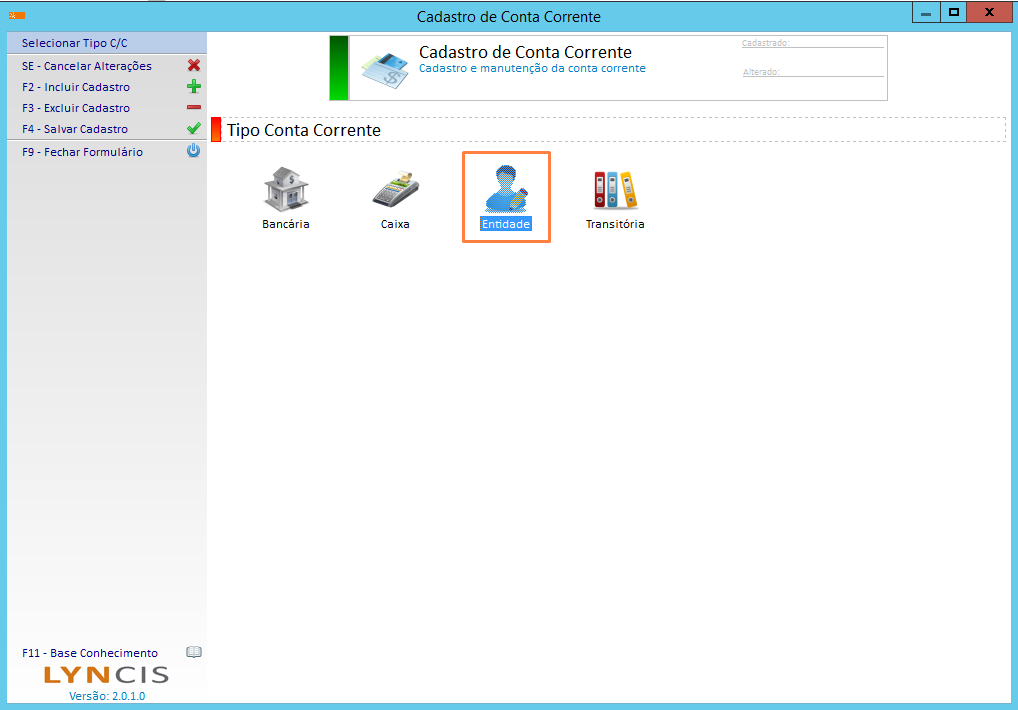This screenshot has height=710, width=1018.
Task: Choose the Caixa cash register icon
Action: coord(395,189)
